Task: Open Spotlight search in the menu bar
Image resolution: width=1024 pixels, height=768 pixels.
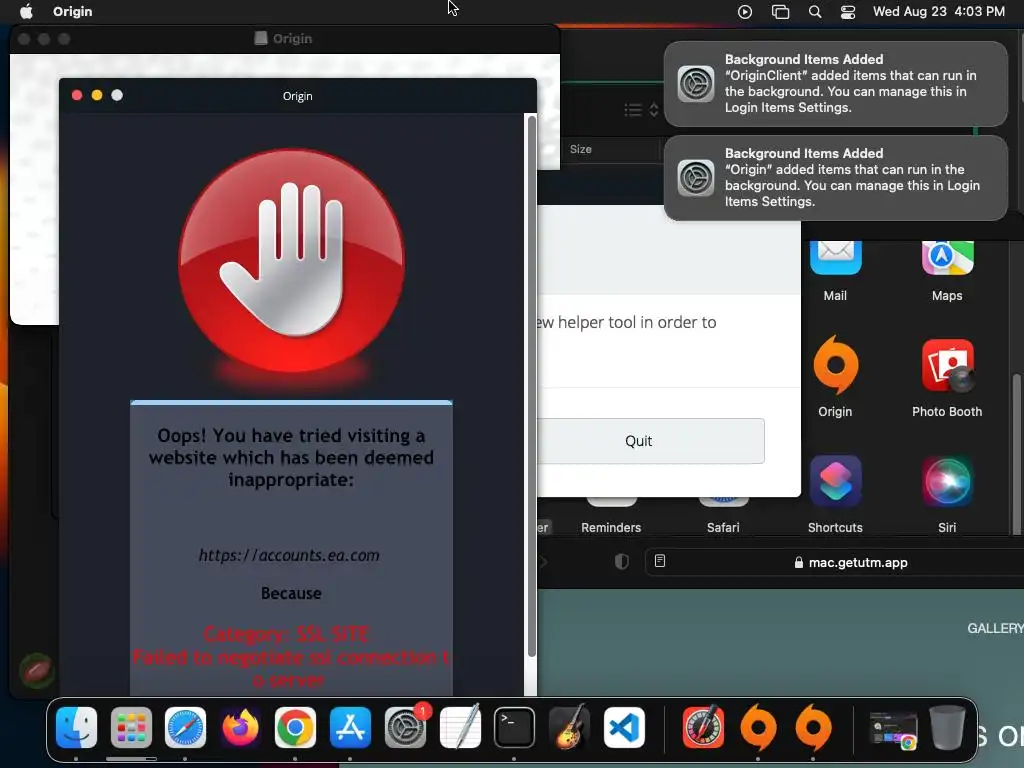Action: (x=814, y=12)
